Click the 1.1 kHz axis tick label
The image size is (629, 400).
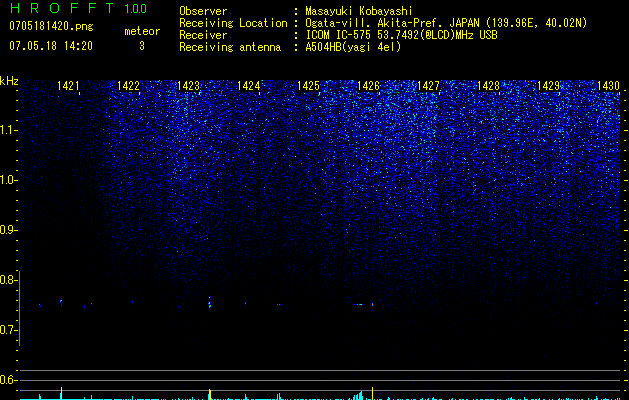click(x=7, y=130)
